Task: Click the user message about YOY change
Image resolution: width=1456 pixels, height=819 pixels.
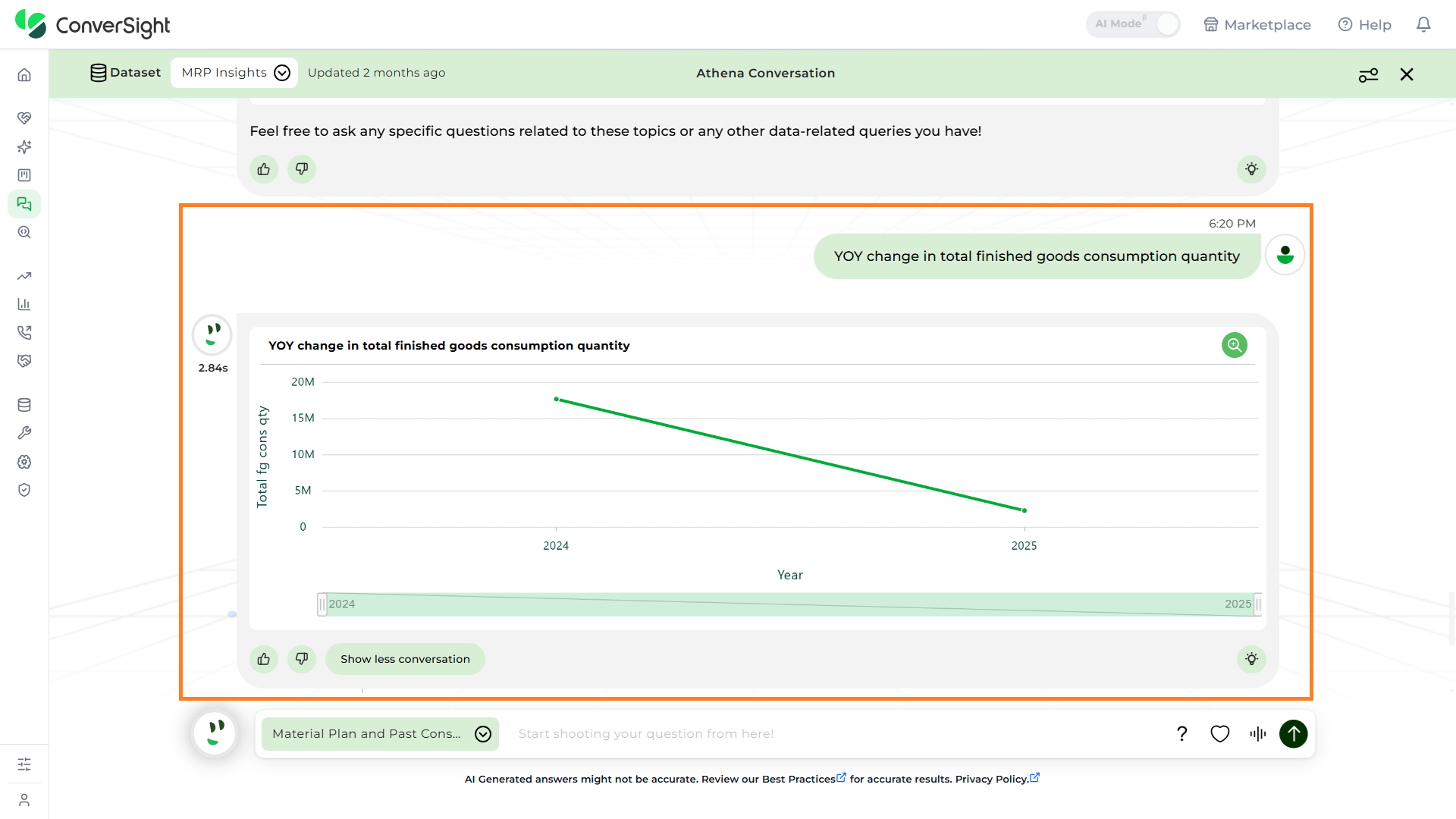Action: [1037, 256]
